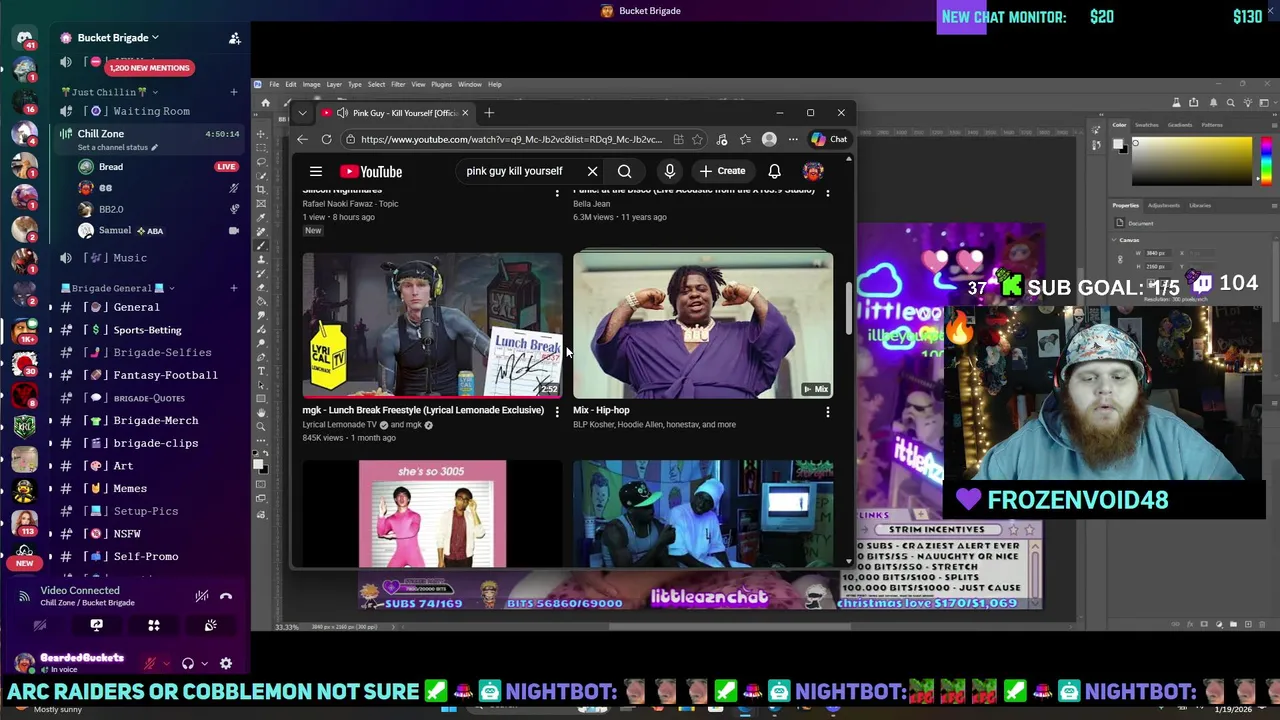Expand the Bucket Brigade server menu
The image size is (1280, 720).
(118, 38)
